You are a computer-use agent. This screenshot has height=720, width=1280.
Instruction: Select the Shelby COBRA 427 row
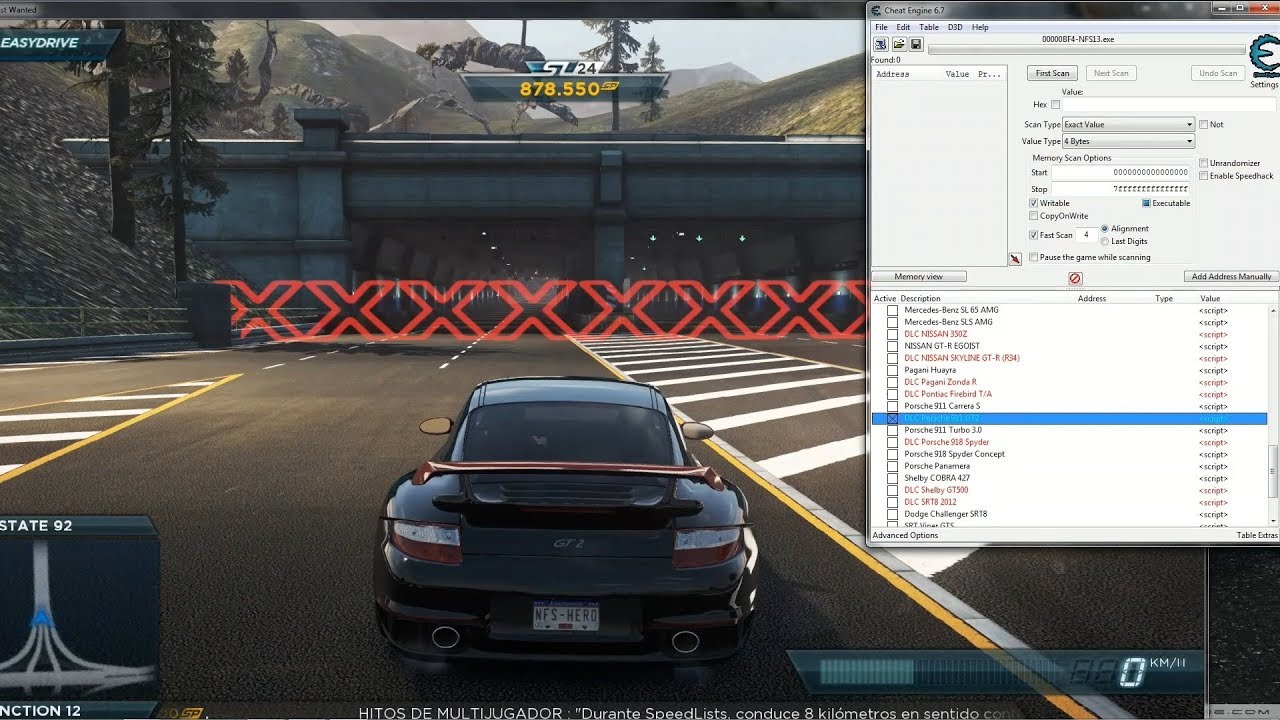(x=1069, y=478)
